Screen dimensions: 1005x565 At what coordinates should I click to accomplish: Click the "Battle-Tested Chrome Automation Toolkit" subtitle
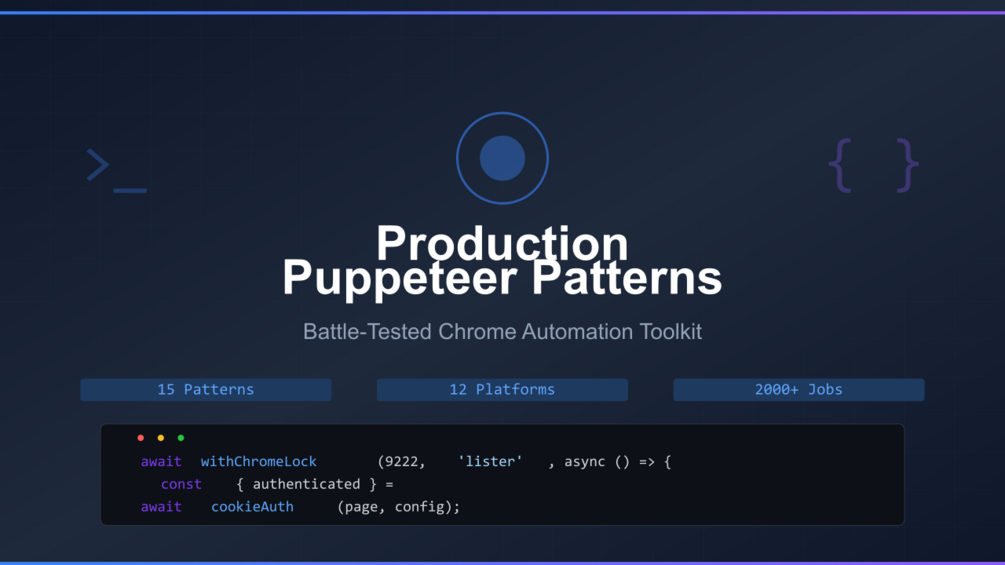502,332
